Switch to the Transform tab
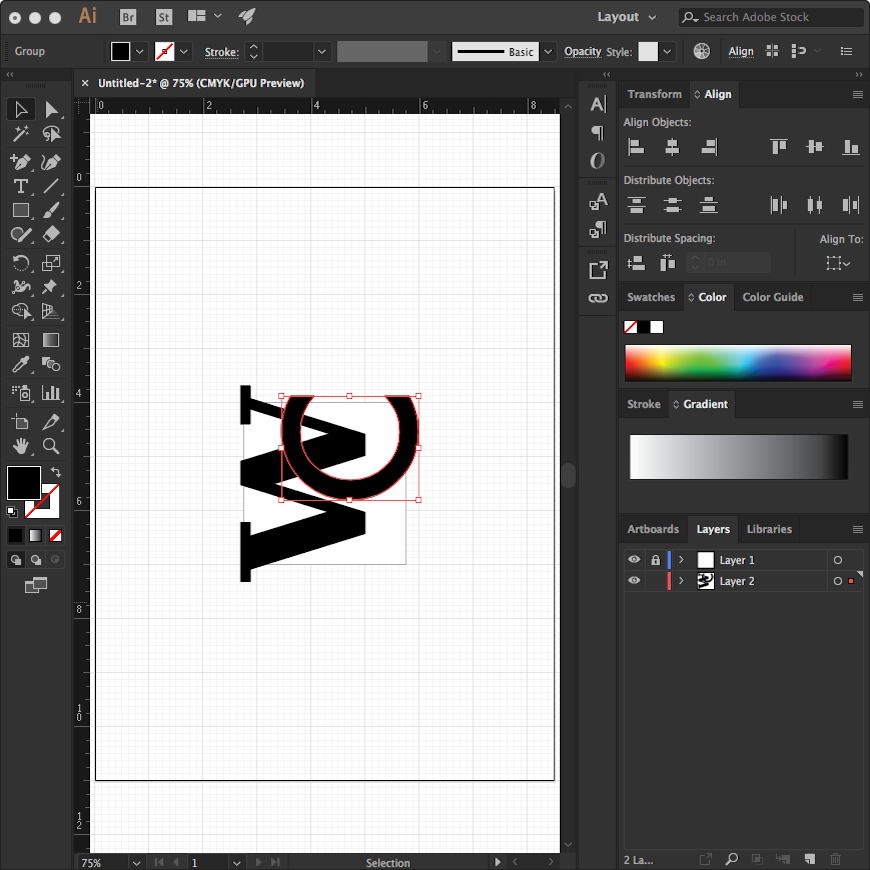Screen dimensions: 870x870 (654, 94)
